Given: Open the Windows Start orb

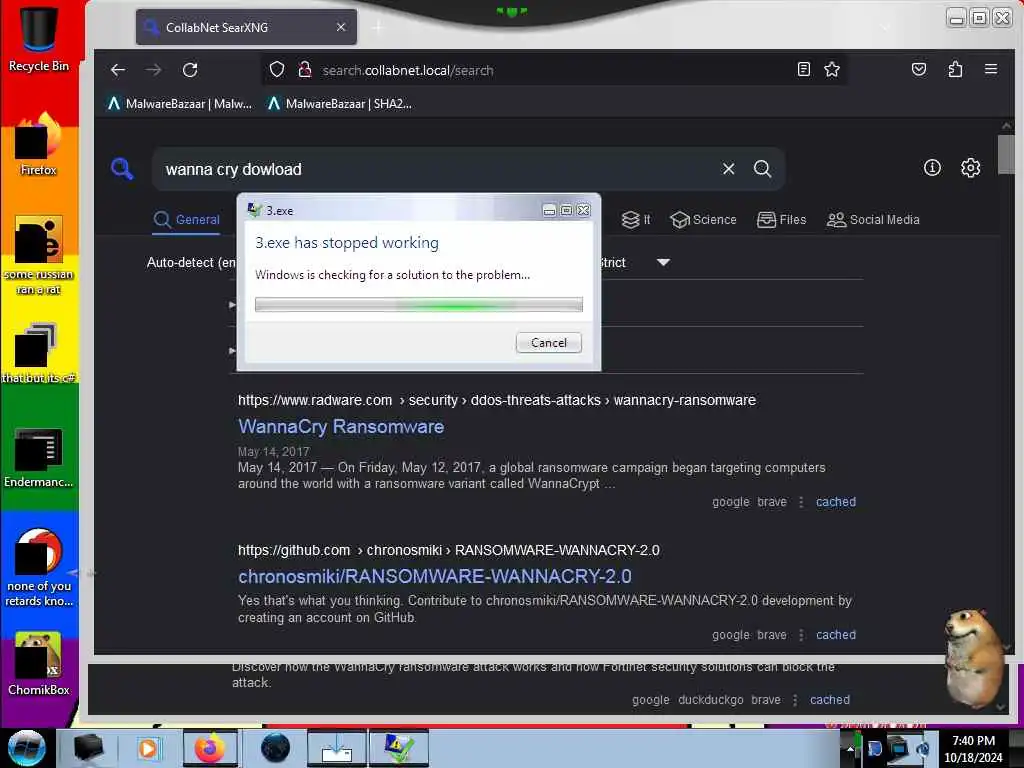Looking at the screenshot, I should pos(27,748).
